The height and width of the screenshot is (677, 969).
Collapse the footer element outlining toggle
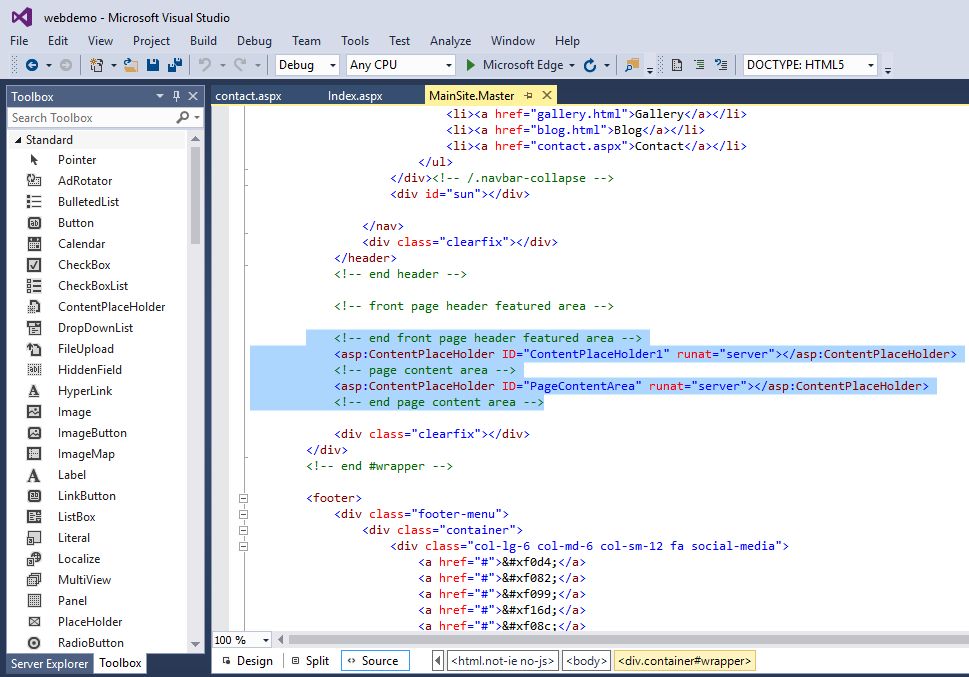coord(241,498)
